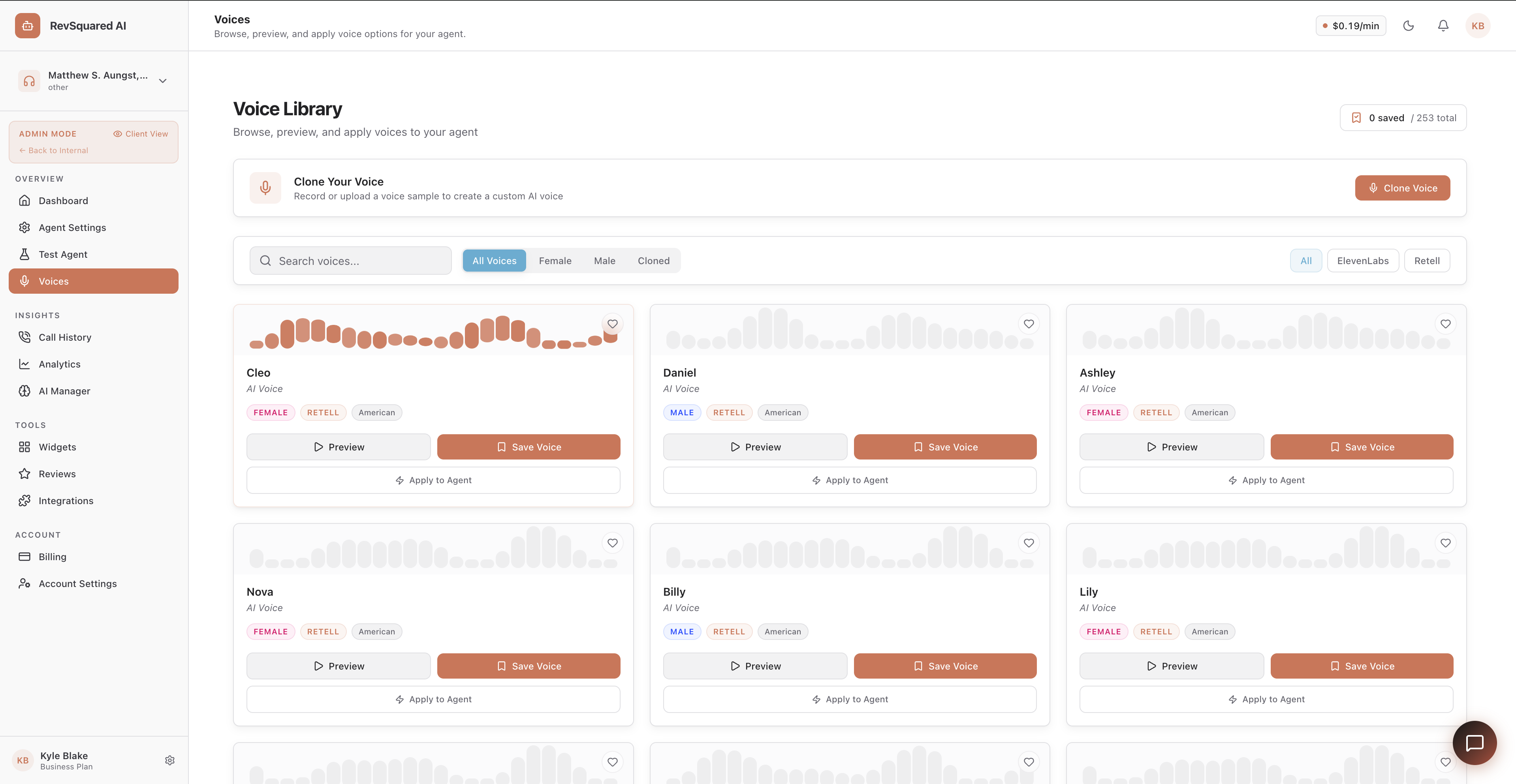Open the chat support bubble
The height and width of the screenshot is (784, 1516).
point(1474,742)
